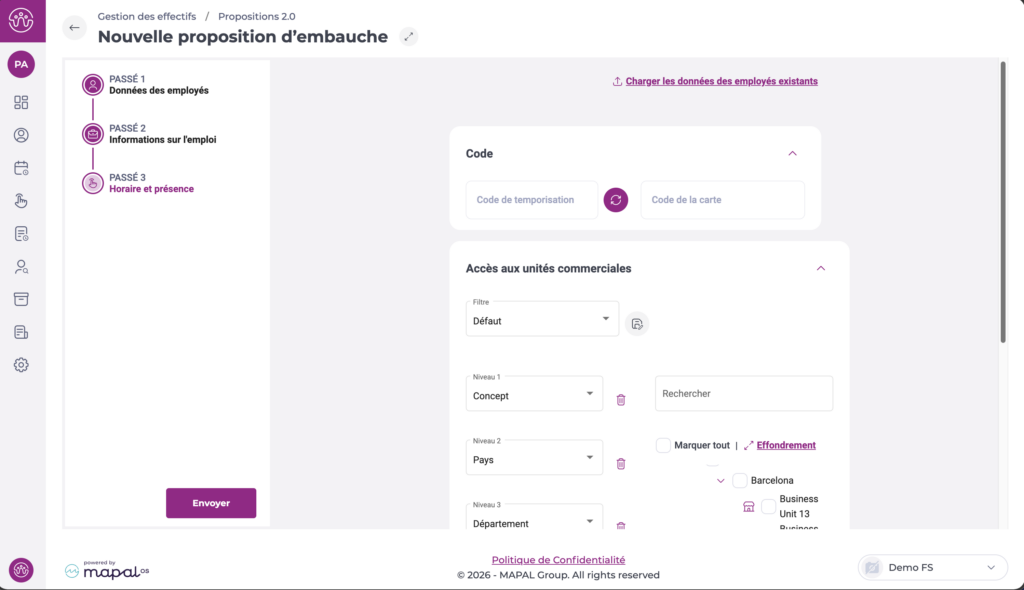Screen dimensions: 1024x590
Task: Click the save filter icon beside Défaut
Action: point(637,323)
